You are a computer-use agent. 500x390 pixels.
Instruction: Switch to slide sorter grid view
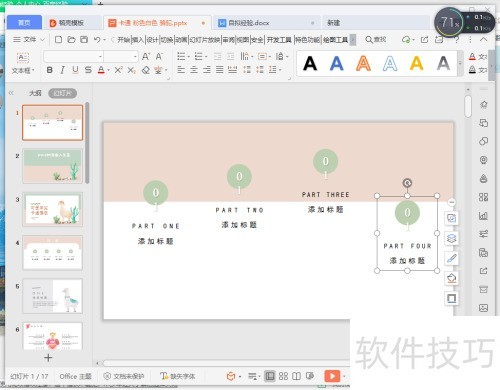[283, 376]
